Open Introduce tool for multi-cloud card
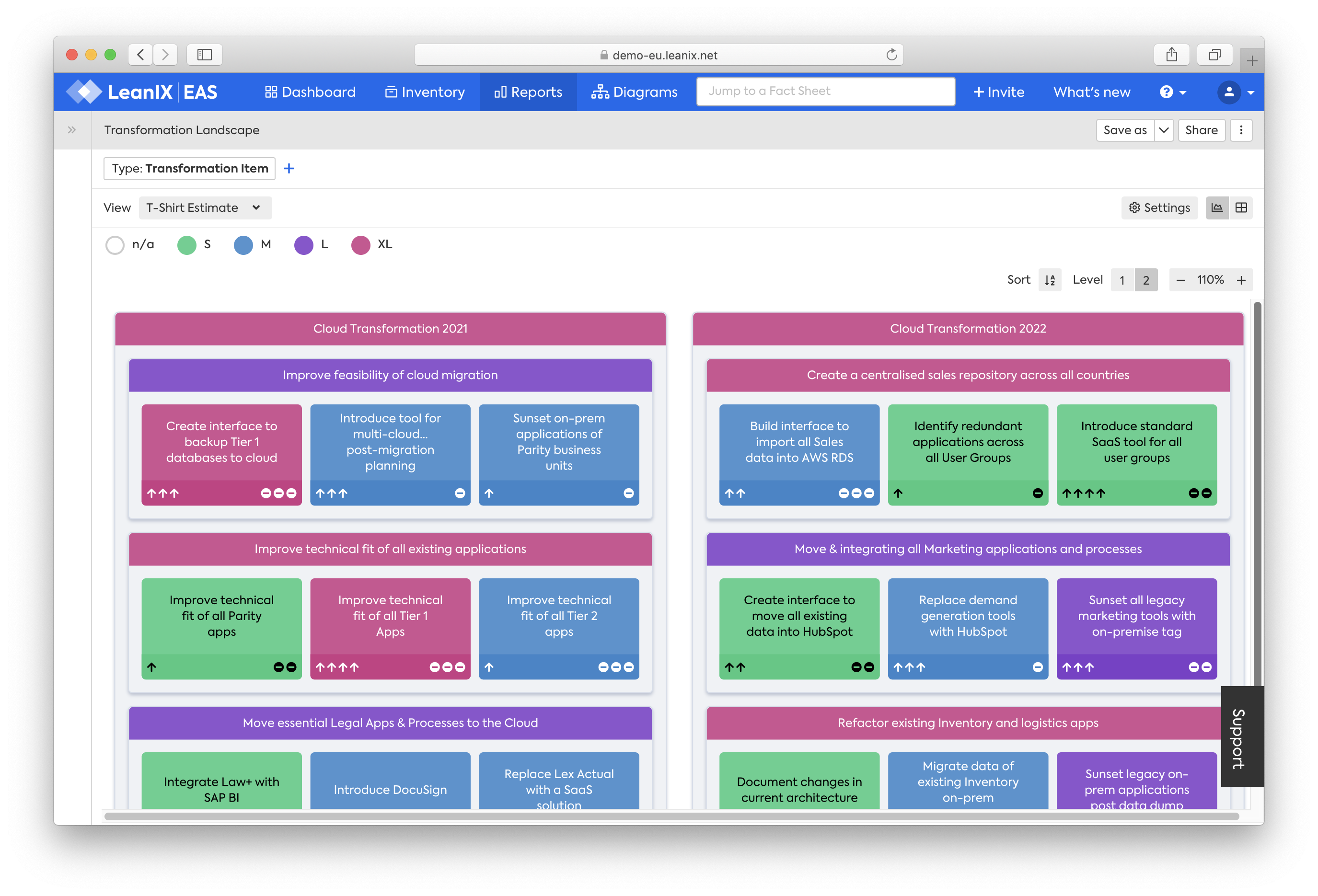 390,455
